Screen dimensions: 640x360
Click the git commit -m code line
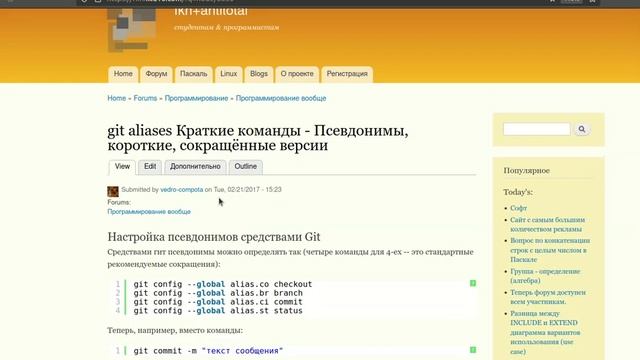(208, 351)
